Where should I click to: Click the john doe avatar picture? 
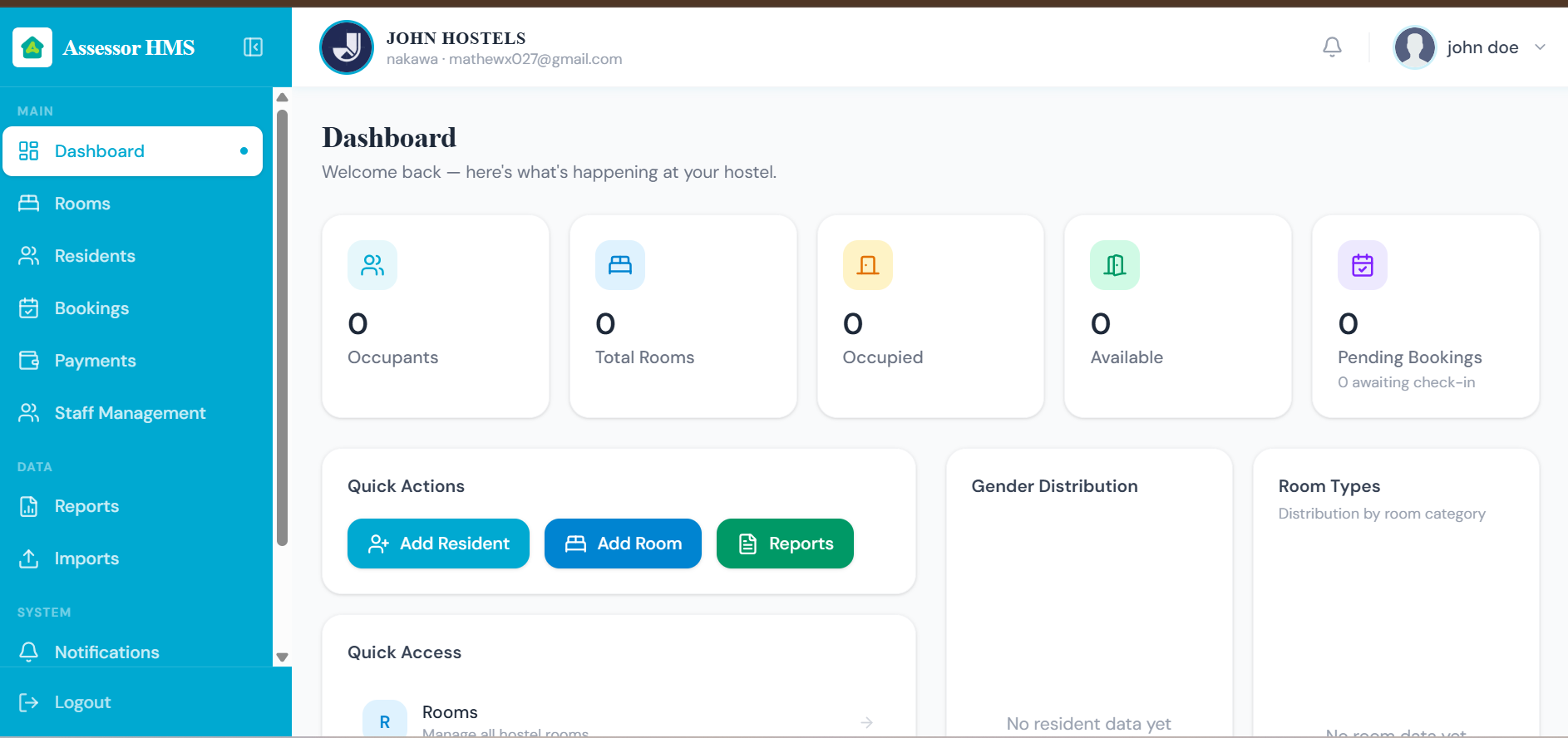(1414, 47)
